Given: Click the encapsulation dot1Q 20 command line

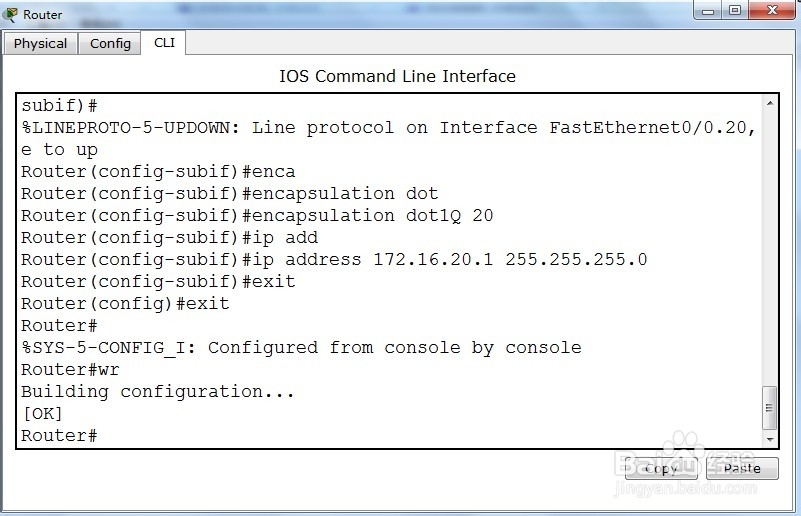Looking at the screenshot, I should 257,216.
